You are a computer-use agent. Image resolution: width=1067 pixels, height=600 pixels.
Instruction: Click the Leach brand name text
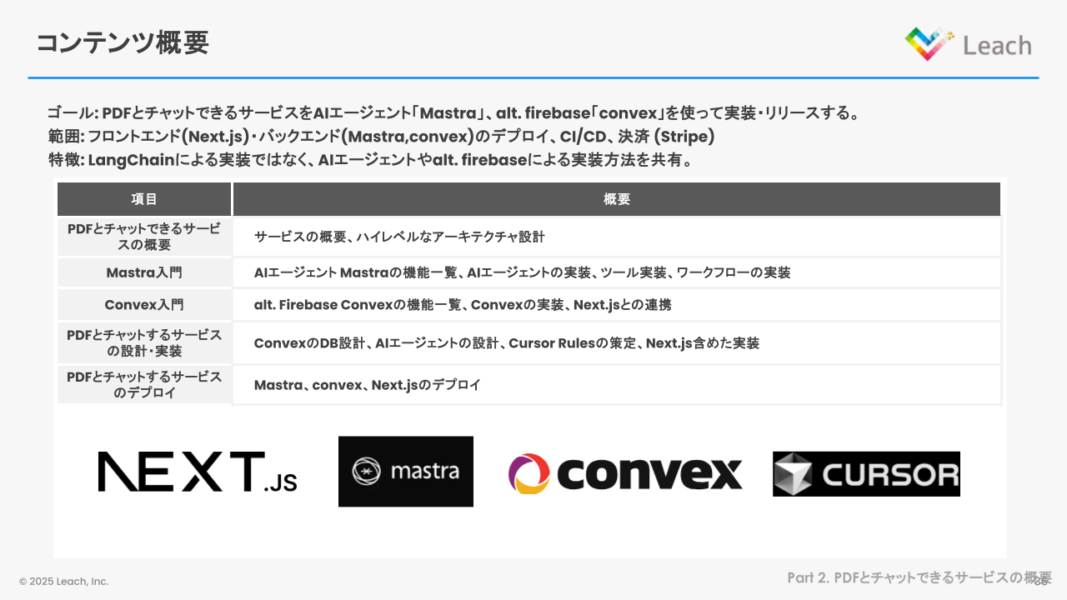(x=996, y=45)
